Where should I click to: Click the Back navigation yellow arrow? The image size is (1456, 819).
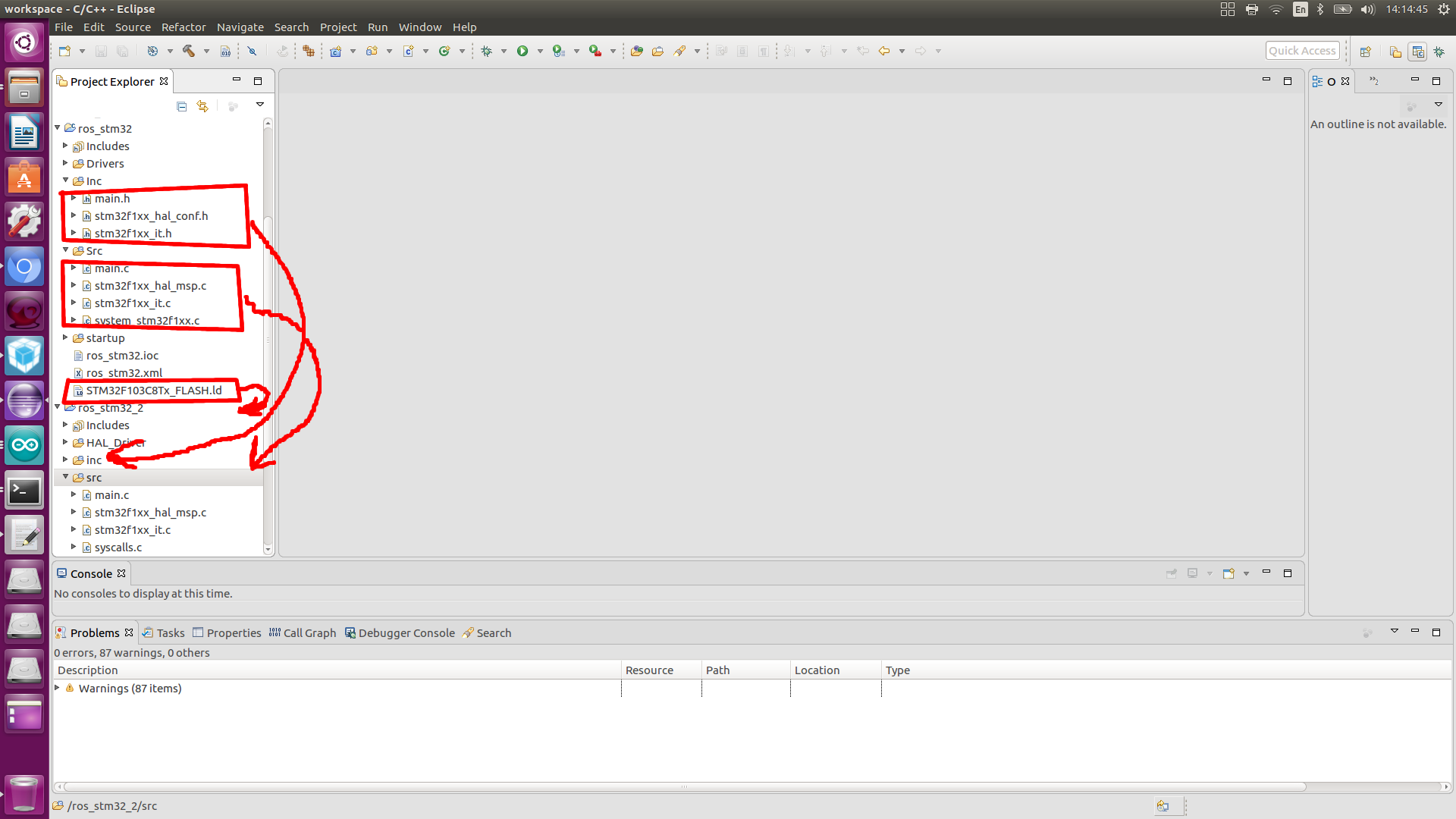[884, 51]
